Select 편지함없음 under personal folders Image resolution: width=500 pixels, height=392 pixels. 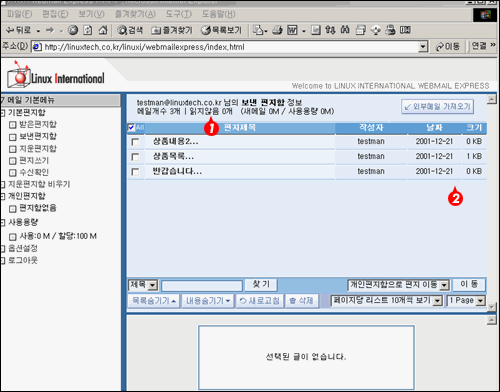tap(38, 208)
